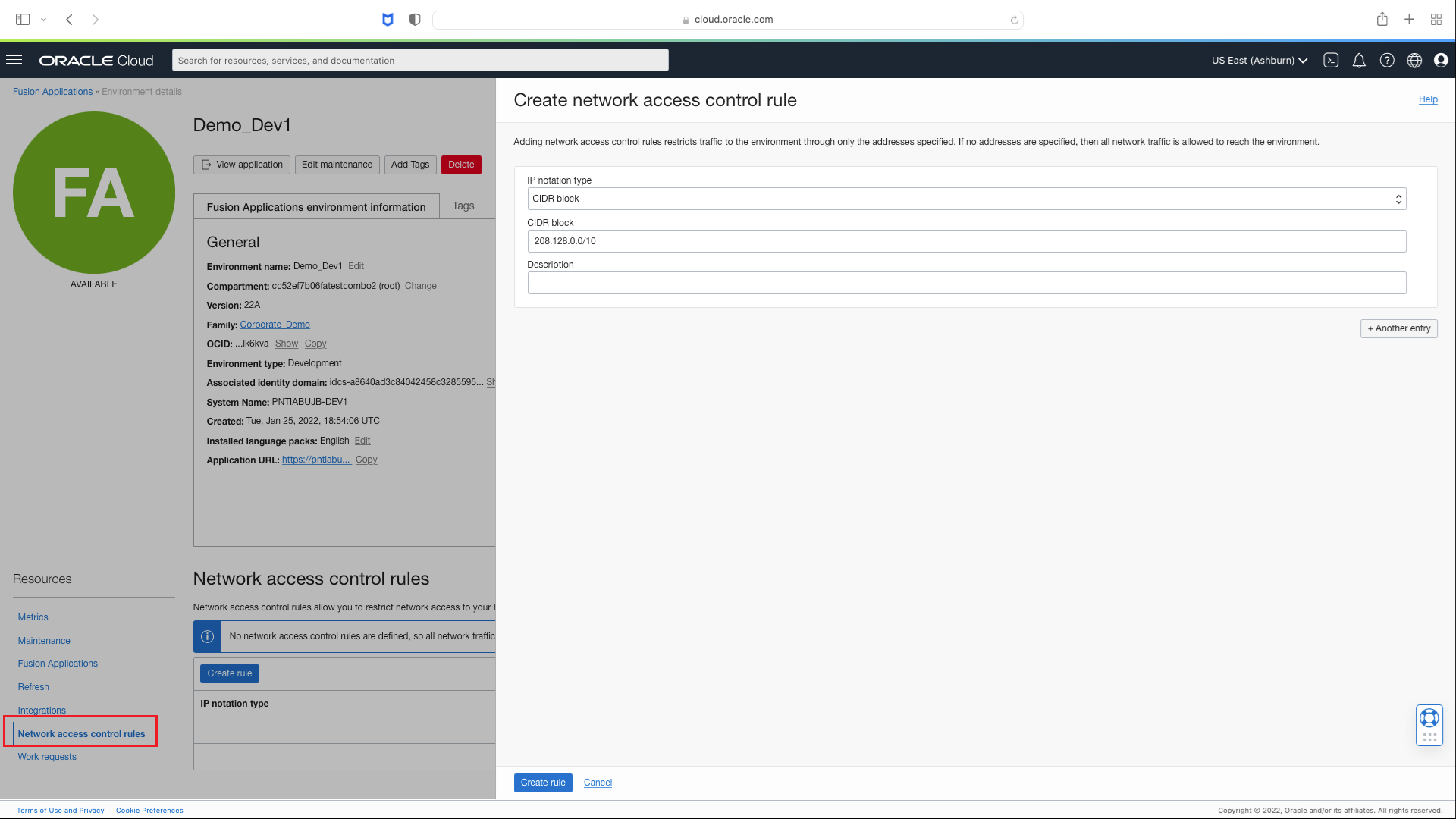Select the Fusion Applications environment information tab
The width and height of the screenshot is (1456, 819).
[x=316, y=206]
